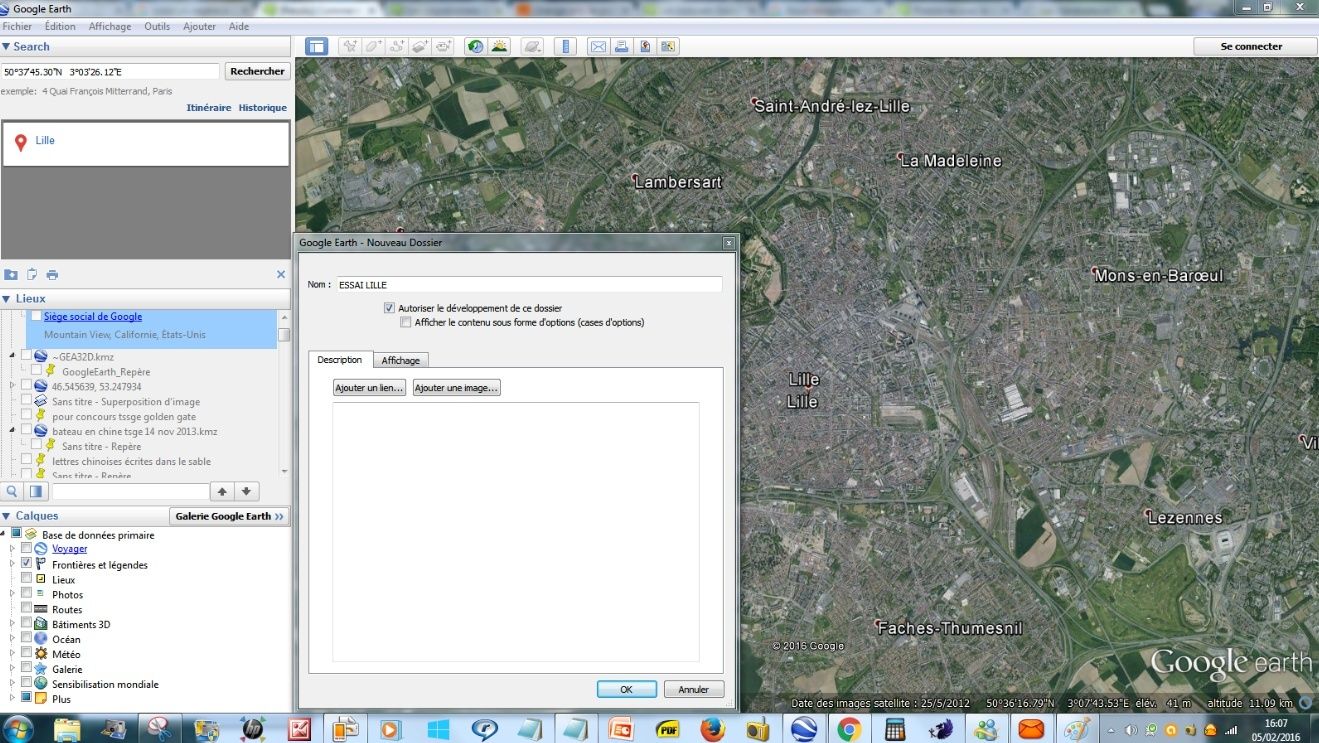Copy search results clipboard icon
1319x743 pixels.
click(32, 274)
